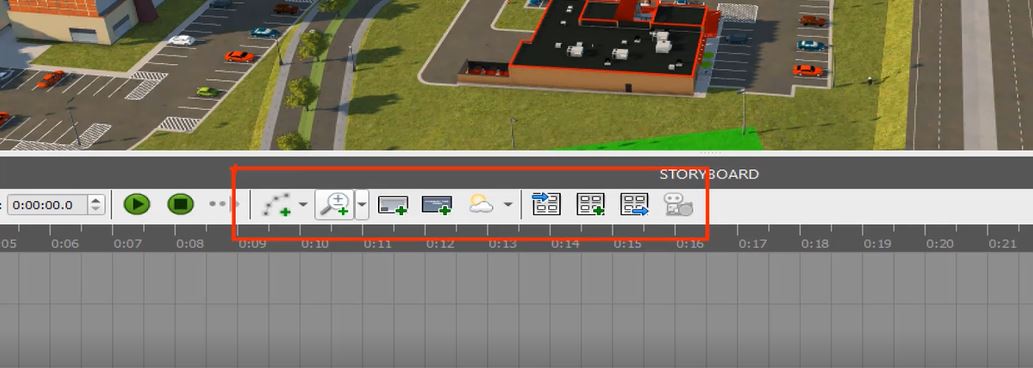Click the time field showing 0:00:00.0

[x=47, y=205]
